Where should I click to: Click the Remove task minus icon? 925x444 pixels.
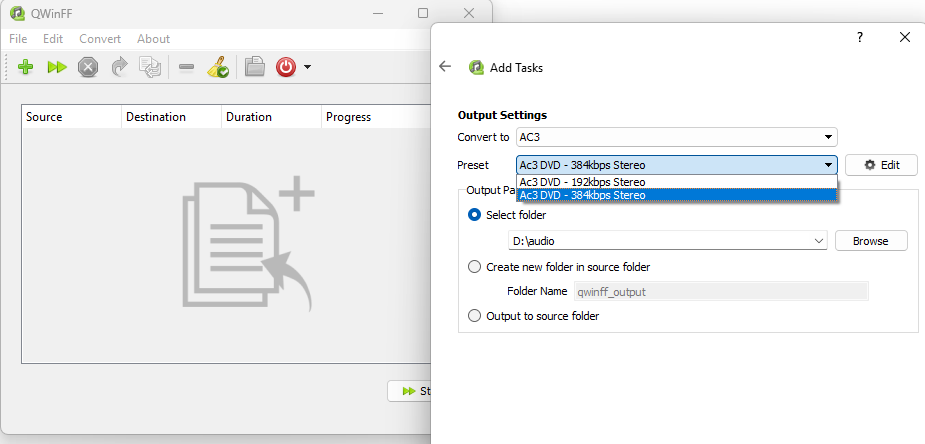click(186, 67)
